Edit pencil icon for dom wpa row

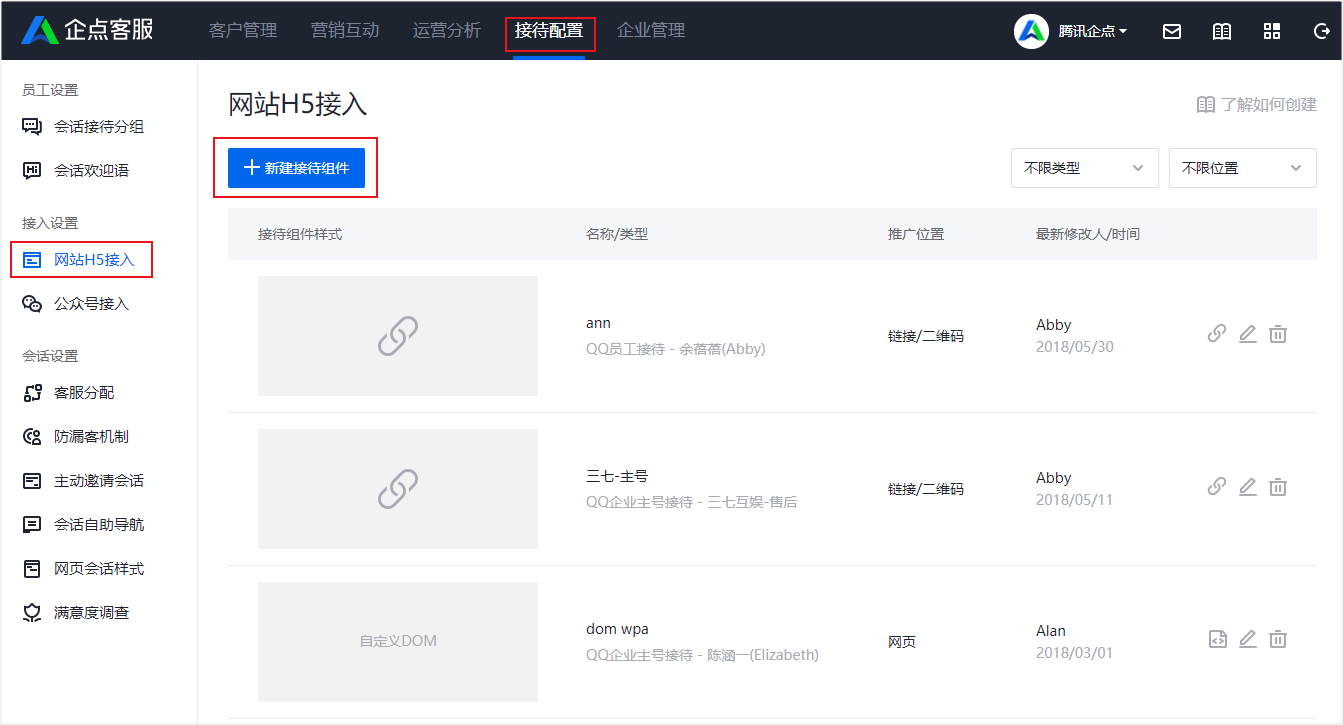(1247, 639)
